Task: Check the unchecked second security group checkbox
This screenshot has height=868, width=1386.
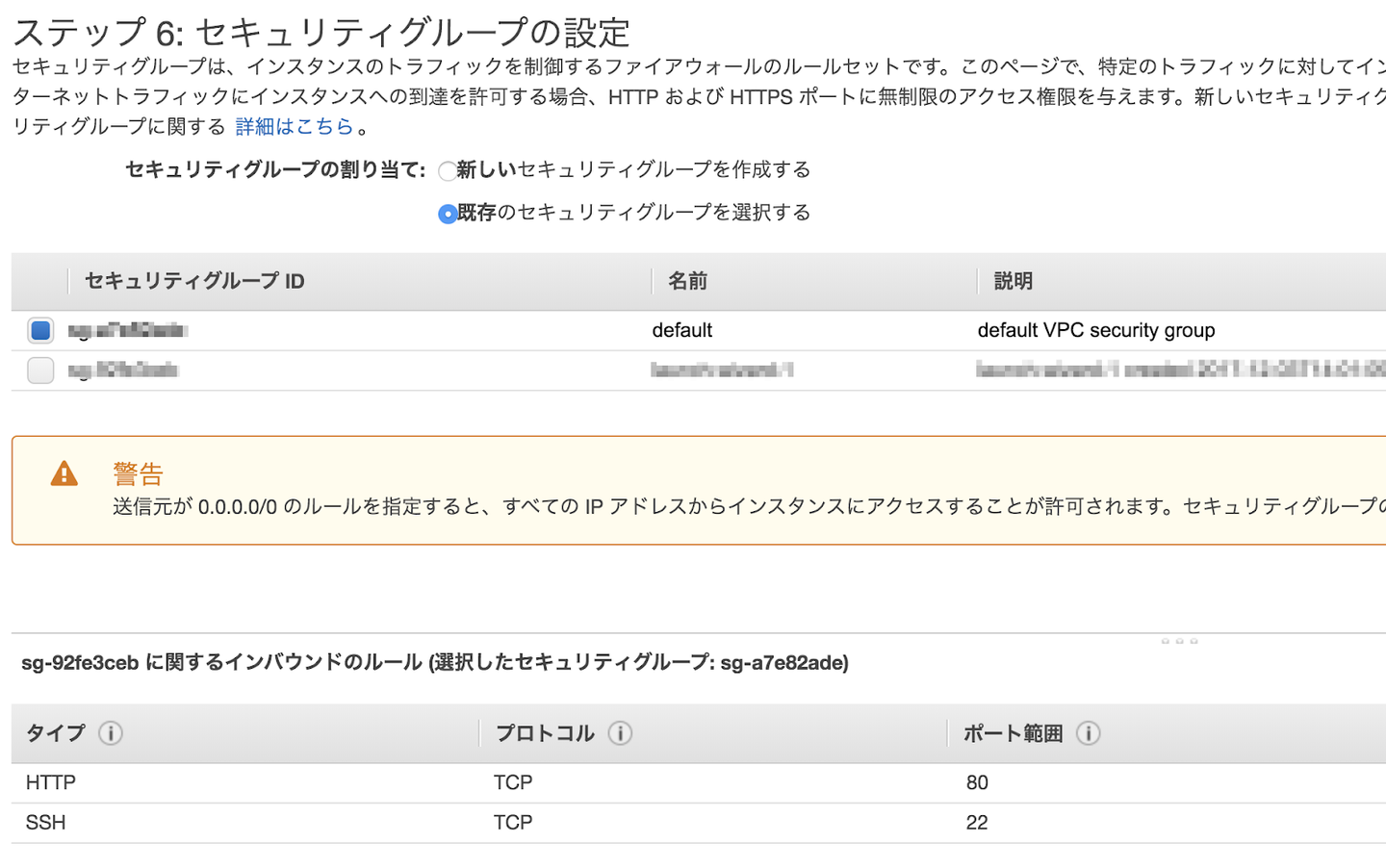Action: click(x=40, y=370)
